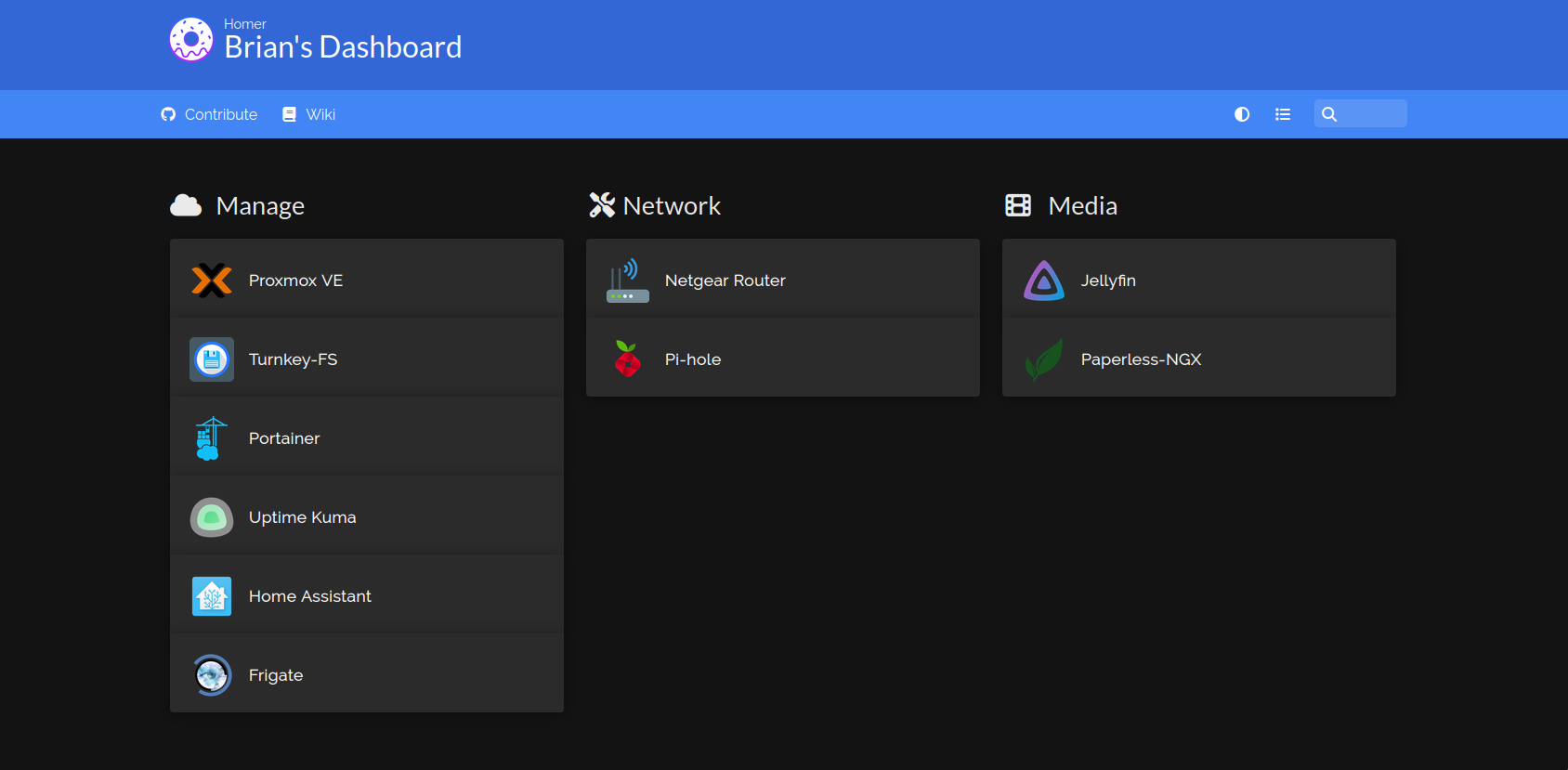Switch to list layout view
This screenshot has width=1568, height=770.
point(1283,114)
